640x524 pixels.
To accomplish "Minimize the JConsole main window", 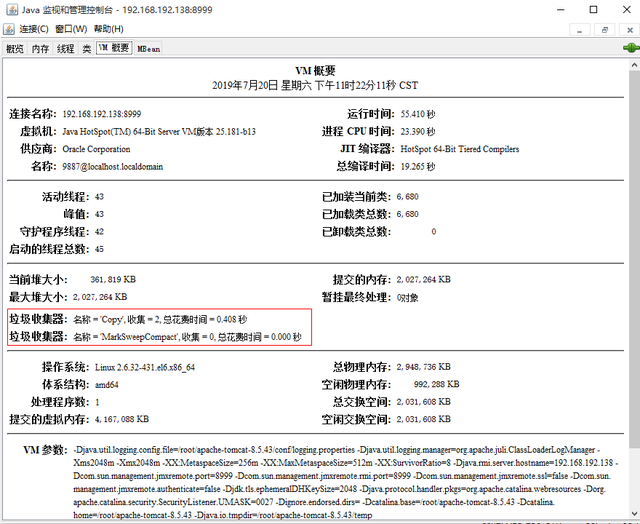I will pyautogui.click(x=561, y=9).
